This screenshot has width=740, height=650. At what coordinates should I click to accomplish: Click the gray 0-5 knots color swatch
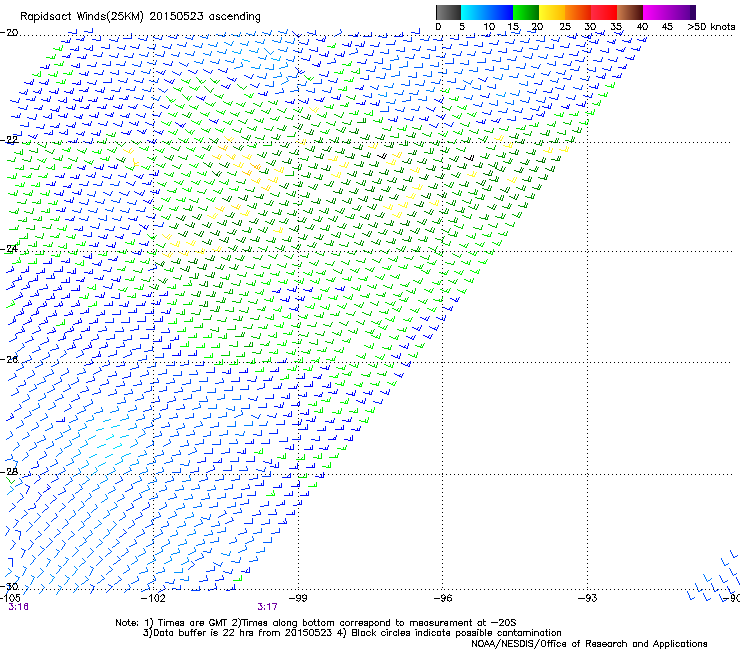pos(448,12)
